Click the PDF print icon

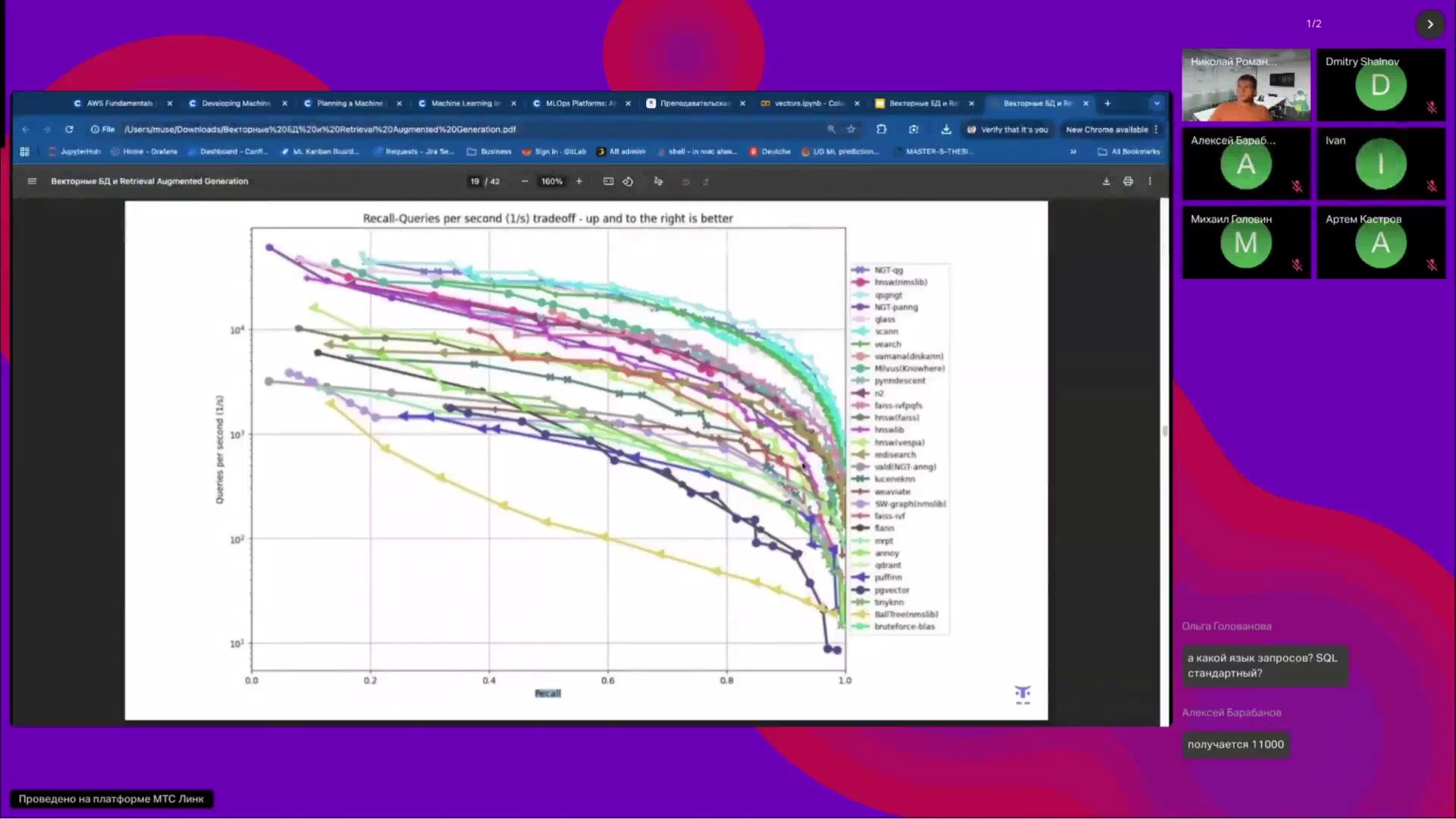pyautogui.click(x=1128, y=181)
